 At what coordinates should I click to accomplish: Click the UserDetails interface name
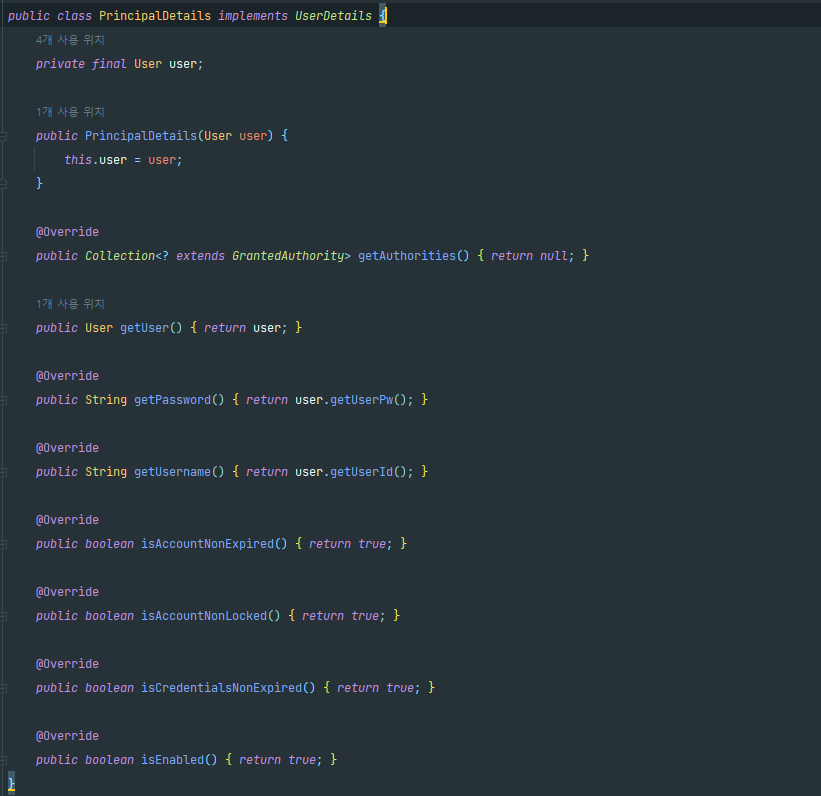pos(333,16)
